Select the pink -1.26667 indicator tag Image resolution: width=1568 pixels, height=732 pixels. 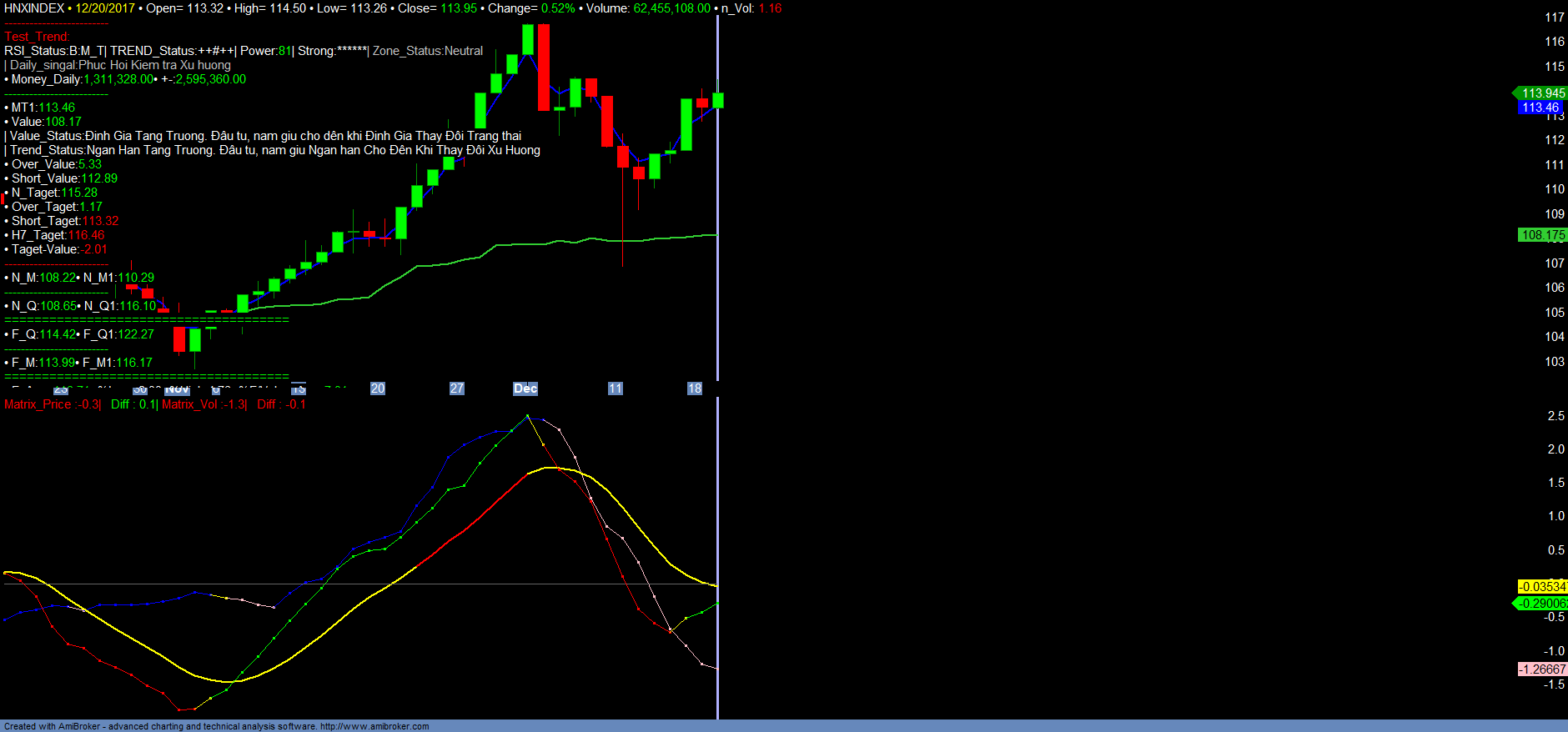(1542, 669)
